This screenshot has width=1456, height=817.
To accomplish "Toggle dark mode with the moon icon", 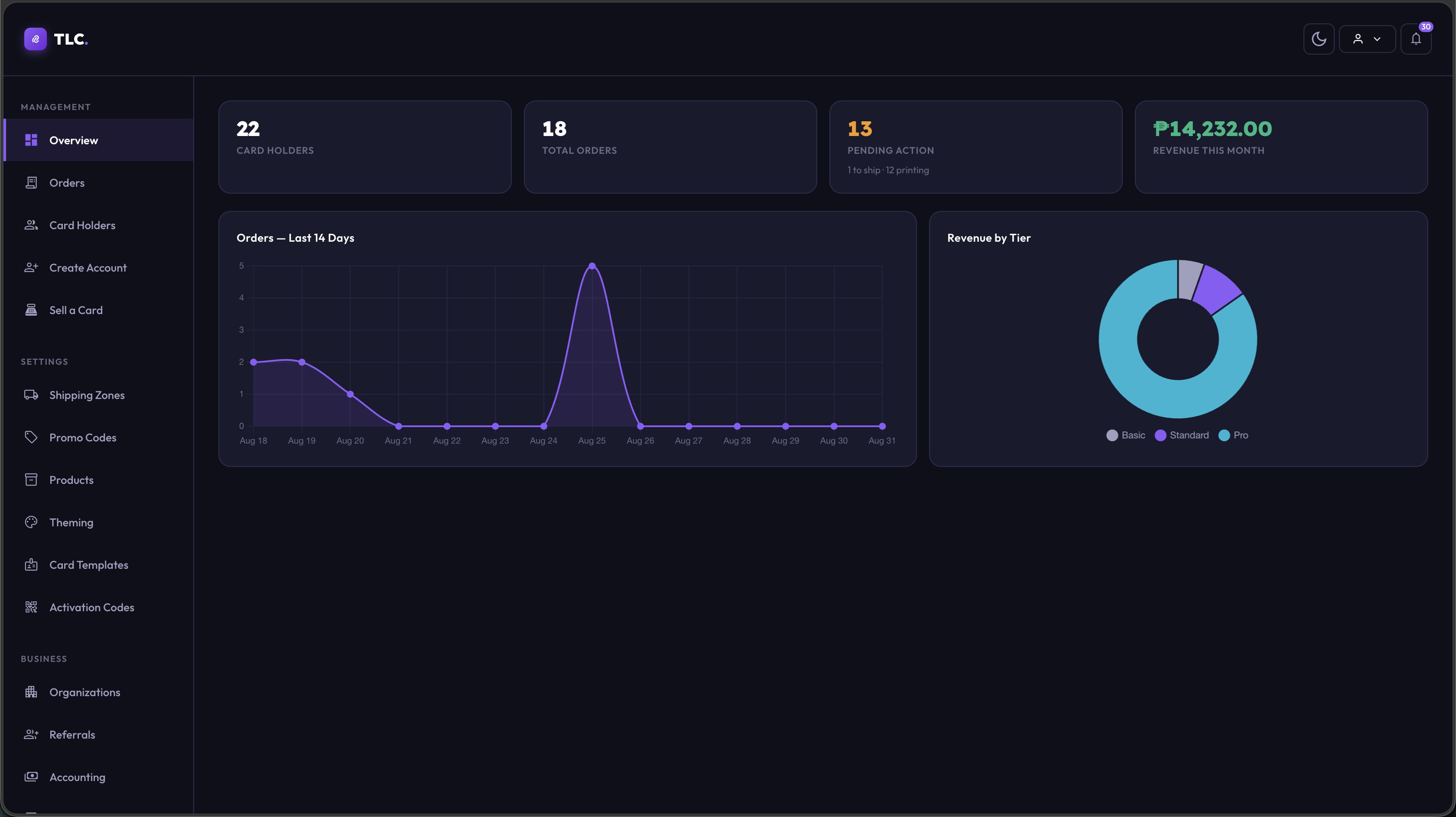I will (x=1319, y=39).
